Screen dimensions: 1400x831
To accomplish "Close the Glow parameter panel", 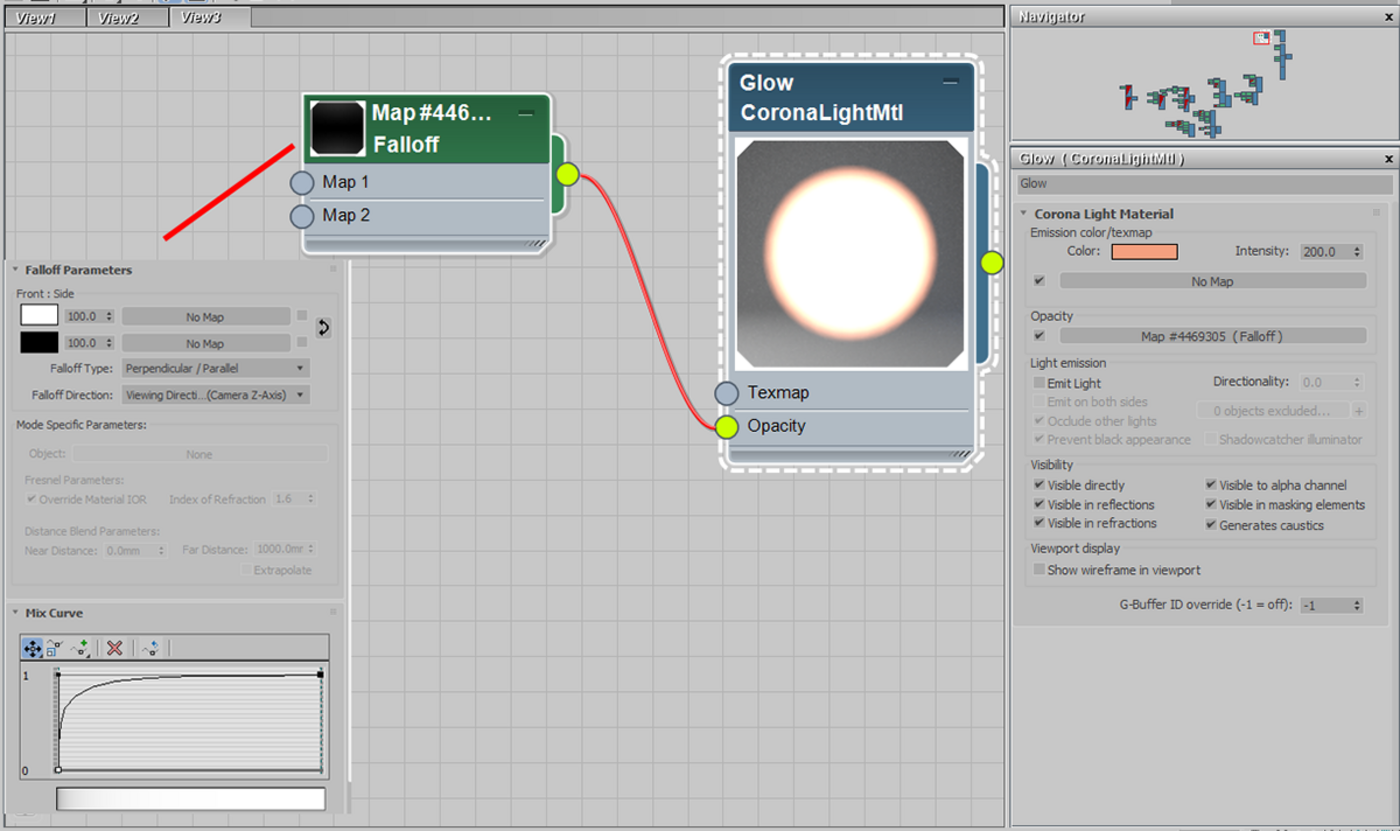I will point(1389,159).
